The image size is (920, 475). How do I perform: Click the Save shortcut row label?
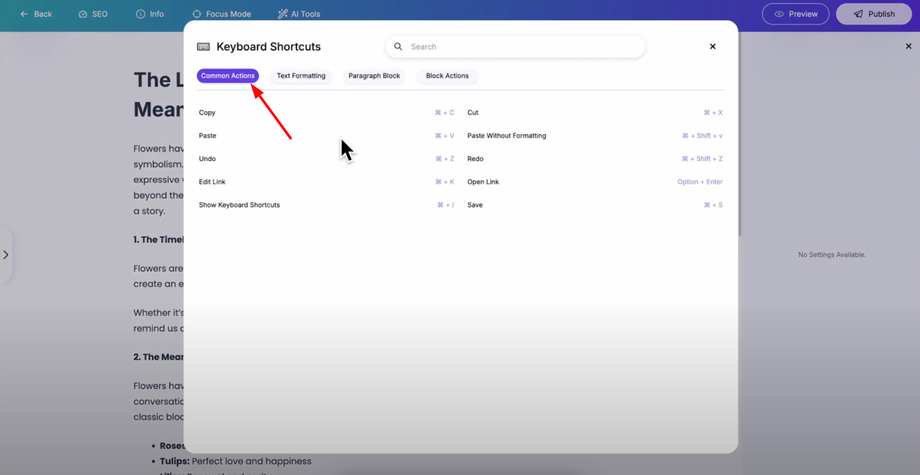(475, 205)
